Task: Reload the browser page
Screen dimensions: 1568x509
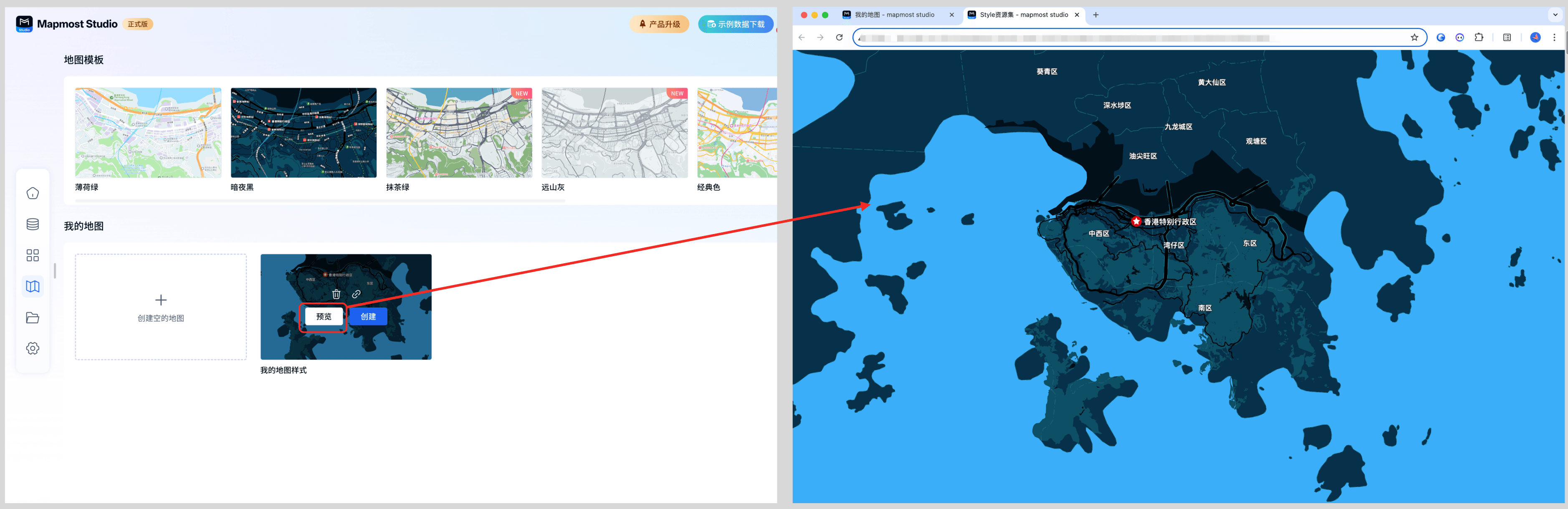Action: (839, 38)
